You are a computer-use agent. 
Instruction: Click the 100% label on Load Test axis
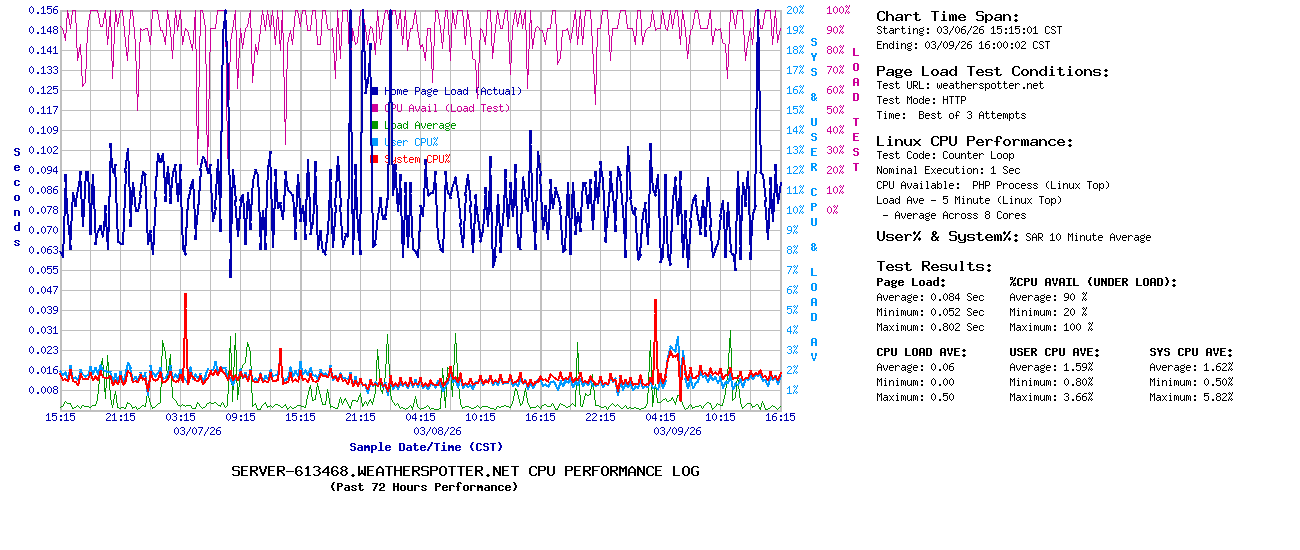pyautogui.click(x=838, y=10)
